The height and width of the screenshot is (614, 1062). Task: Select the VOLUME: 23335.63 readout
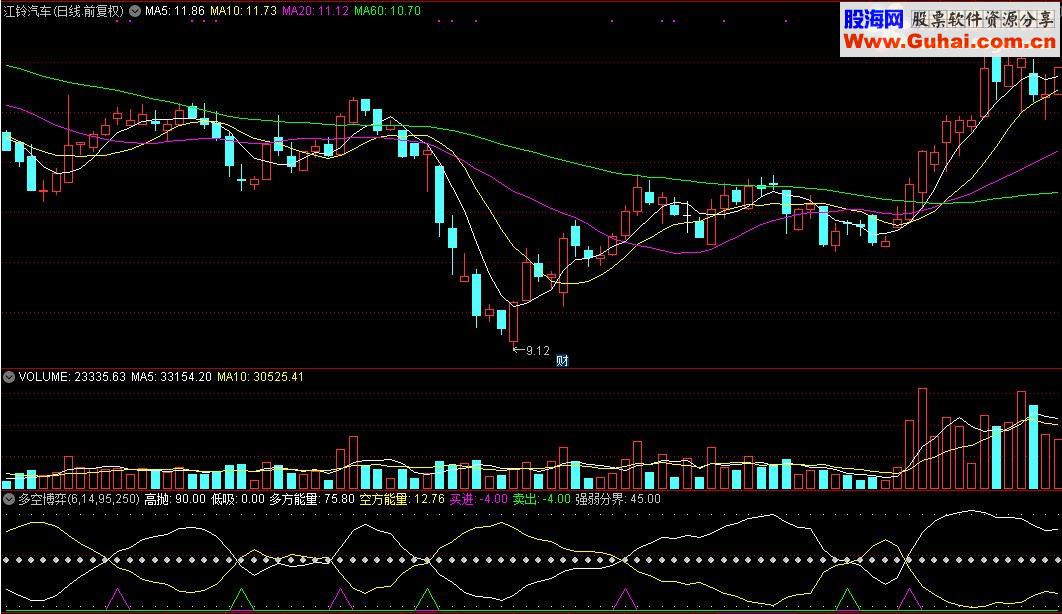[x=72, y=377]
